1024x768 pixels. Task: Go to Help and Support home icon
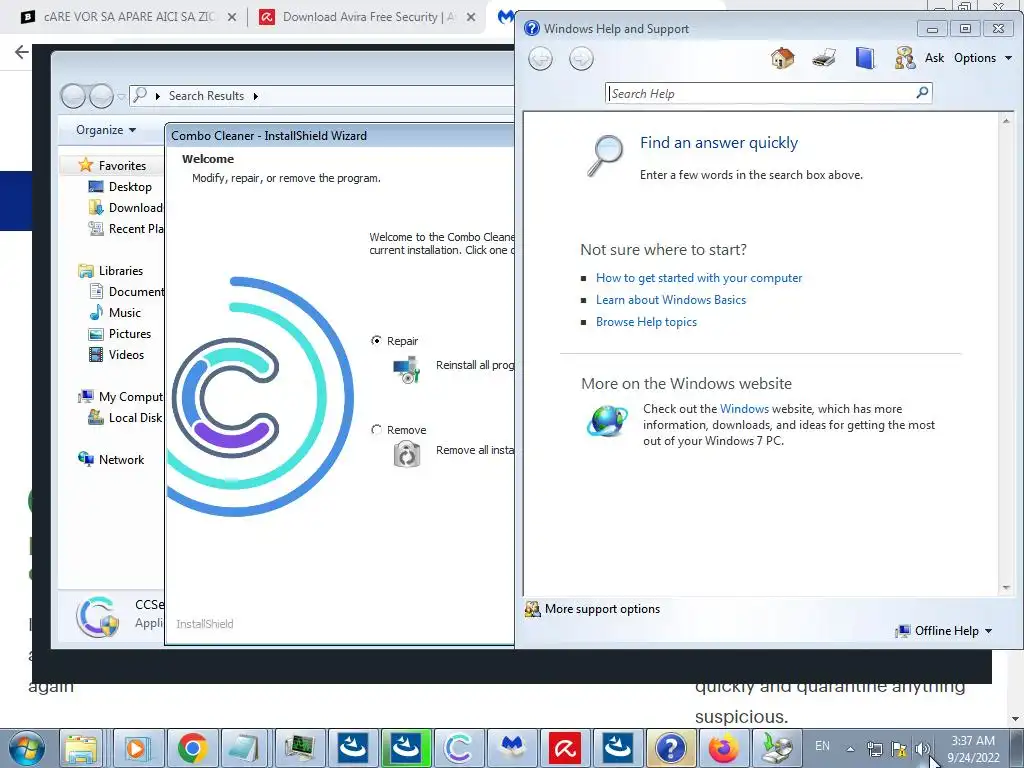(782, 58)
